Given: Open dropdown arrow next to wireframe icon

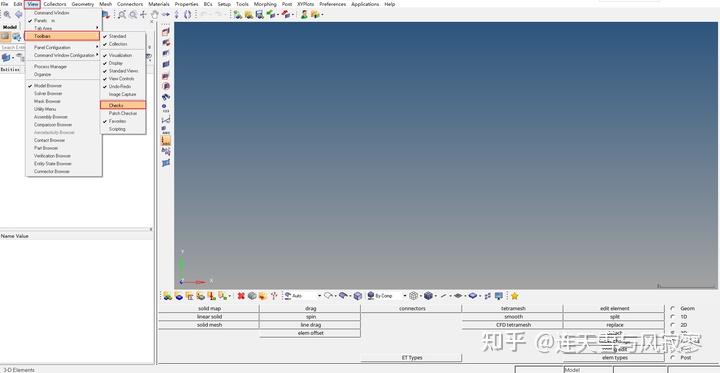Looking at the screenshot, I should tap(420, 296).
